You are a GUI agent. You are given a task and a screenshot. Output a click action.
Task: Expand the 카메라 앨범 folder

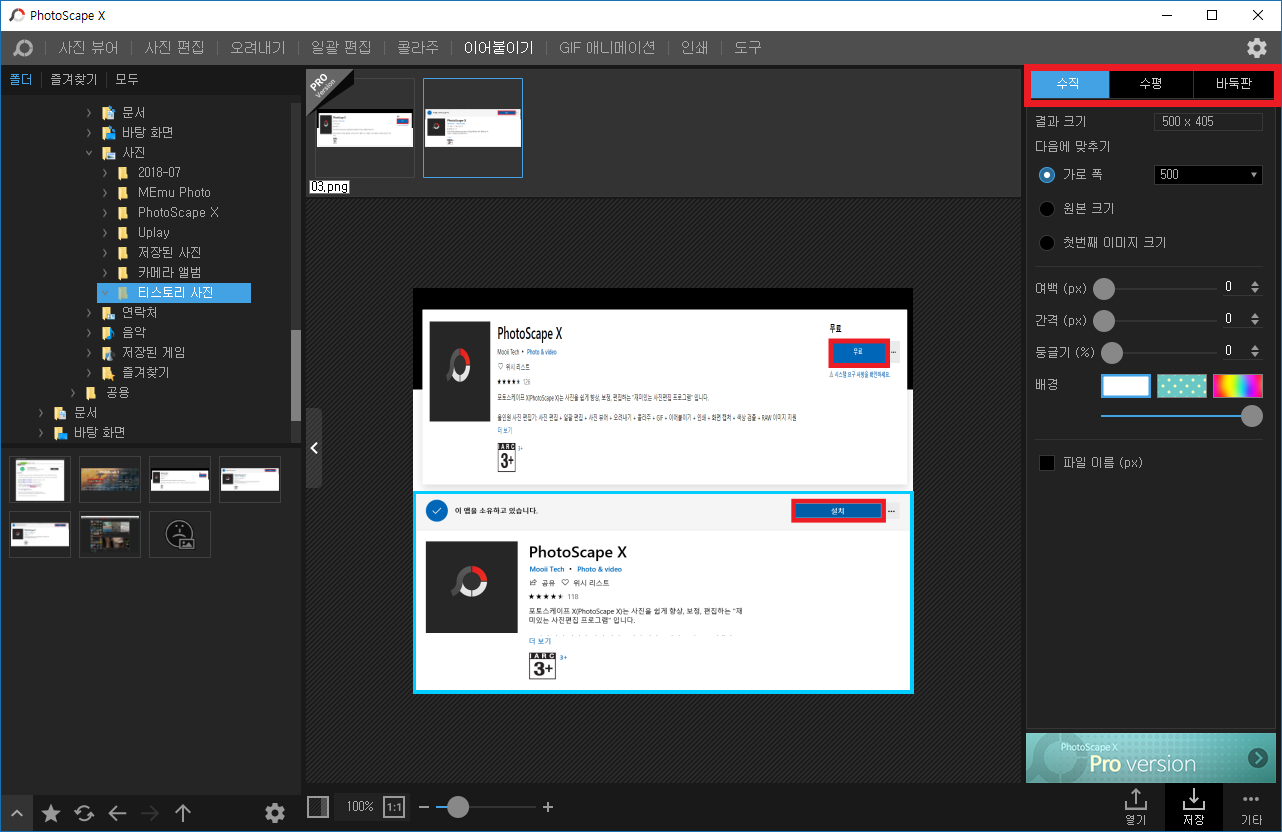[104, 272]
